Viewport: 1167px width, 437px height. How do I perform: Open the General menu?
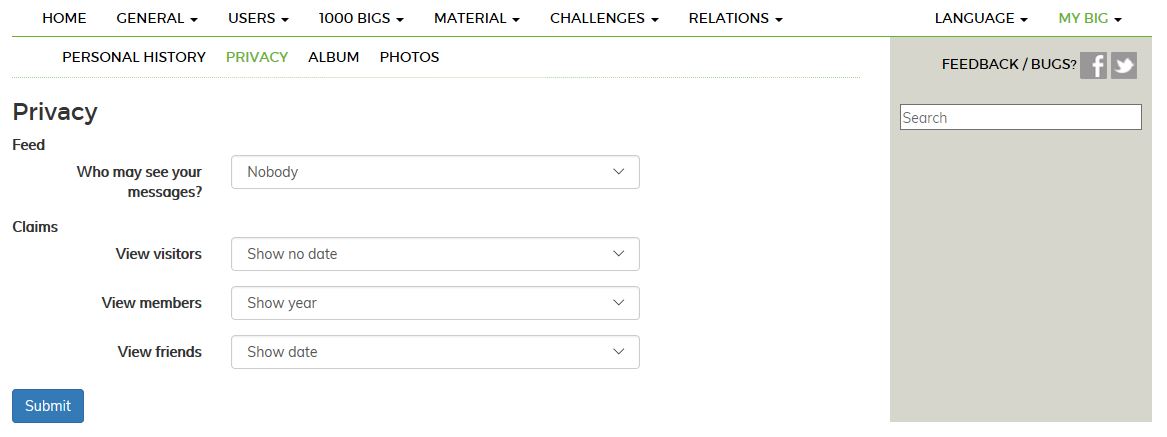click(x=157, y=18)
